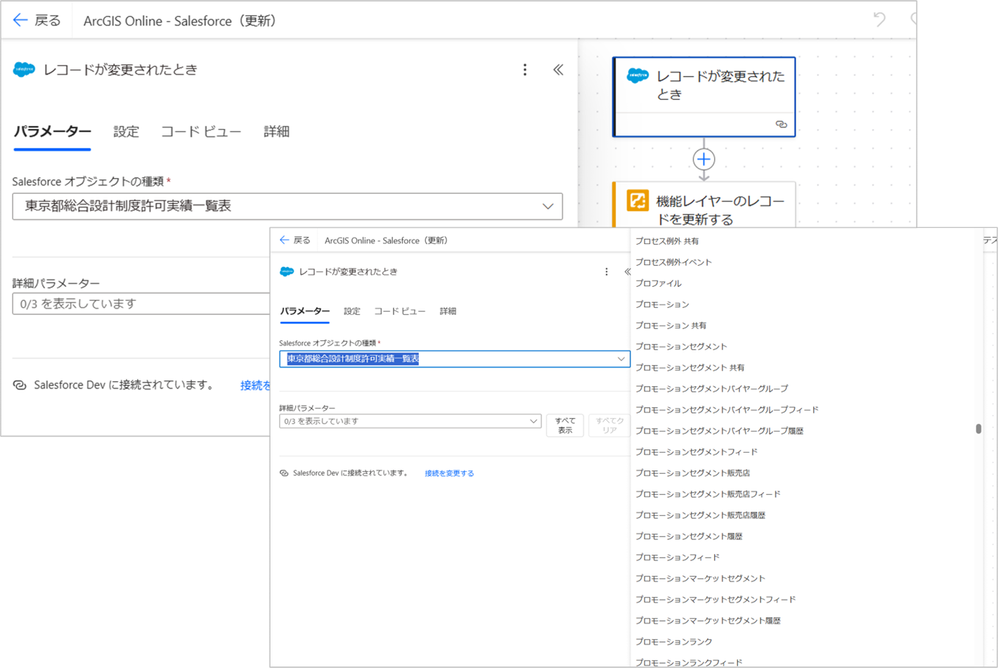Click orange ArcGIS icon on feature layer card

[637, 200]
